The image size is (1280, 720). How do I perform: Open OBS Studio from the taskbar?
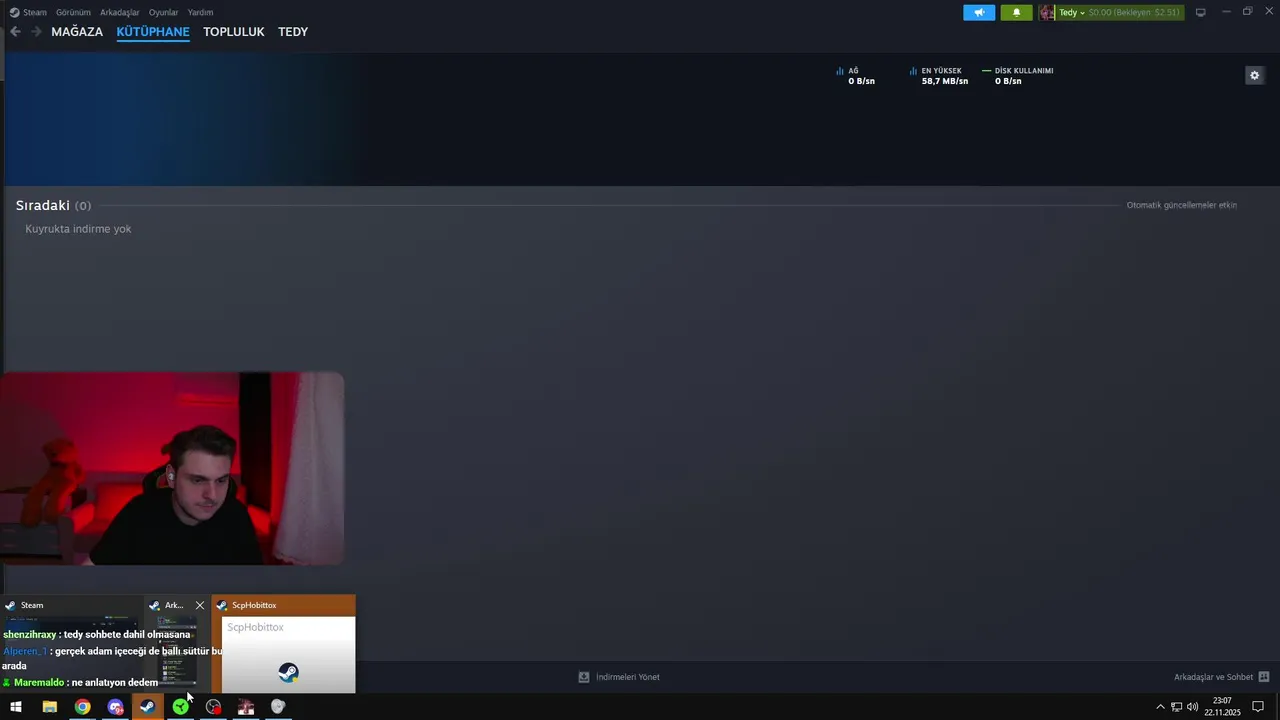tap(213, 707)
